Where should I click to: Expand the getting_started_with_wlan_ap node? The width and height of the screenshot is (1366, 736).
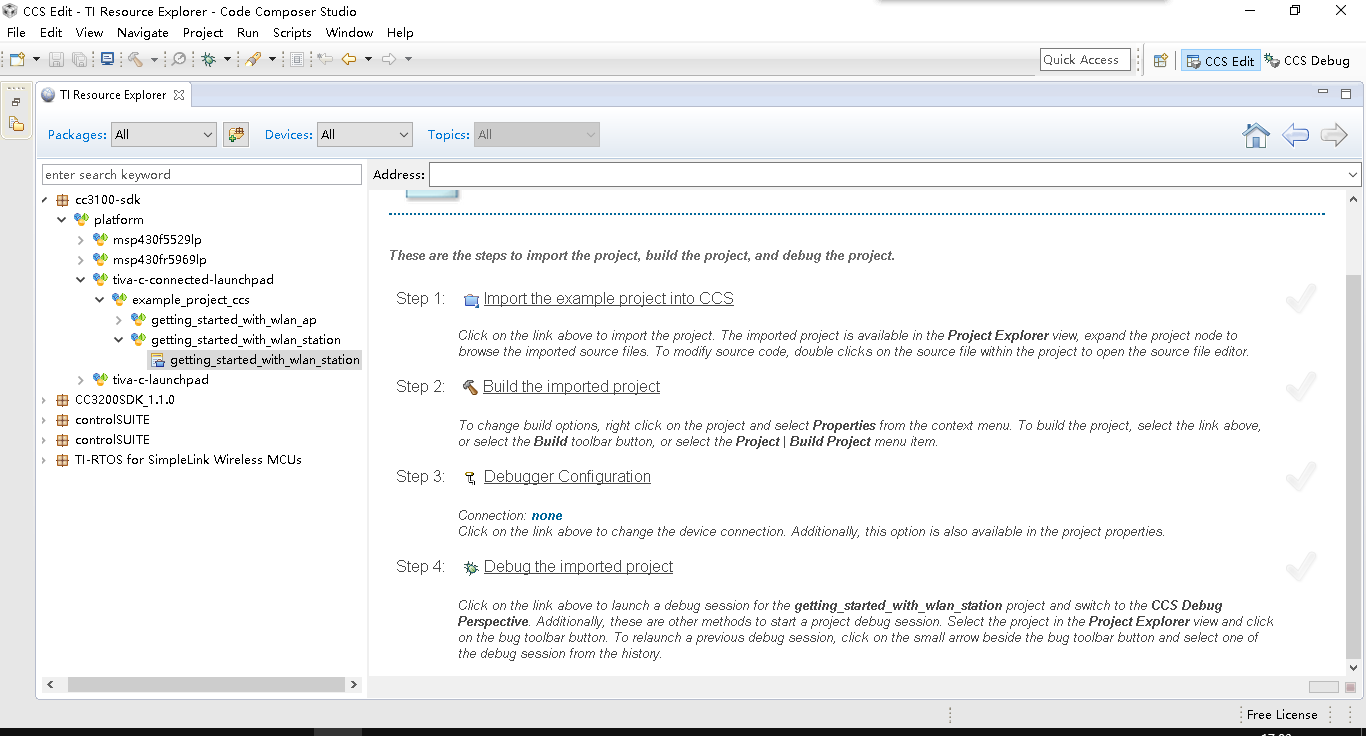(119, 320)
